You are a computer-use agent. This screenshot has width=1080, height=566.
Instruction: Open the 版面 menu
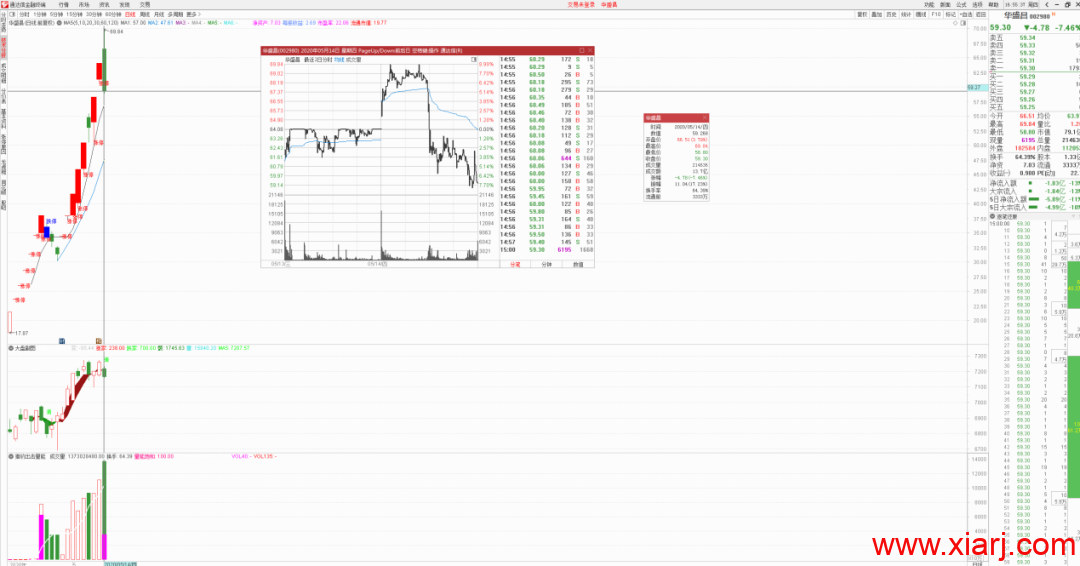click(x=945, y=4)
